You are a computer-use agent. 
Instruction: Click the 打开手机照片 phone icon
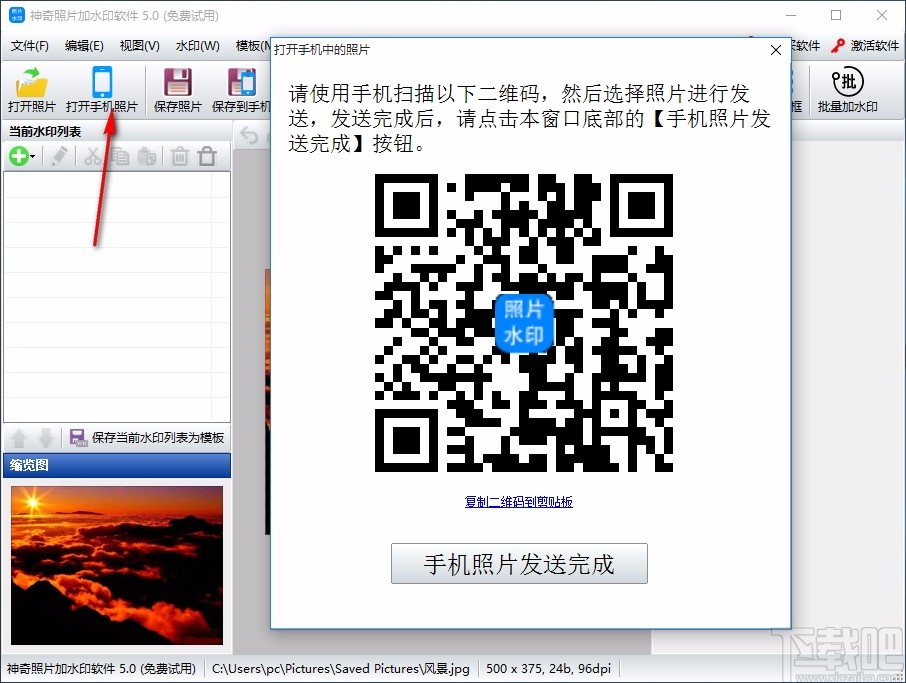coord(102,82)
